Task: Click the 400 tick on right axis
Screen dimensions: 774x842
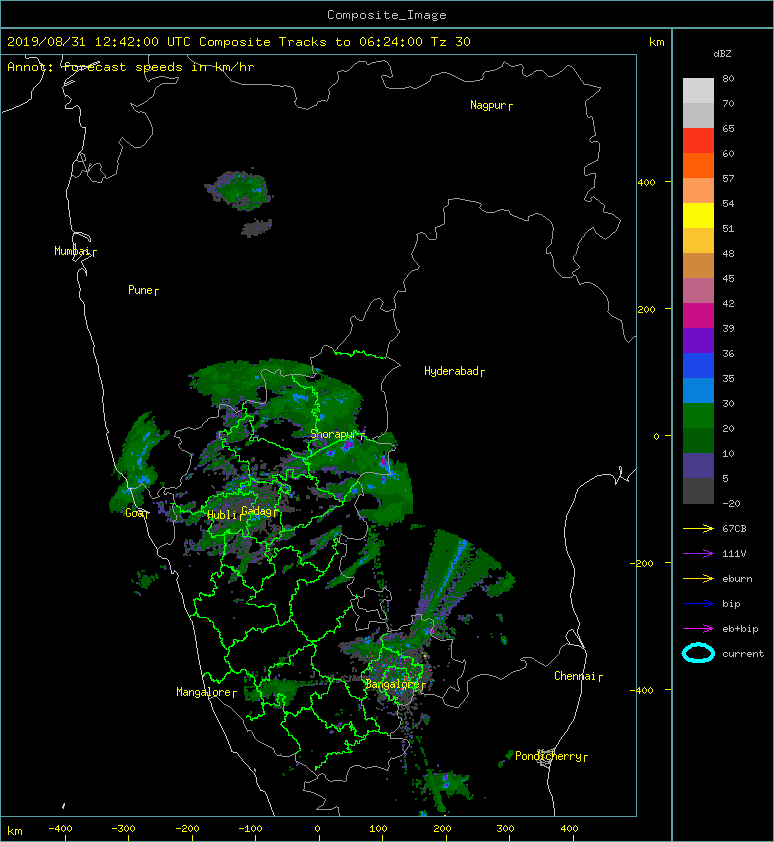Action: (x=646, y=183)
